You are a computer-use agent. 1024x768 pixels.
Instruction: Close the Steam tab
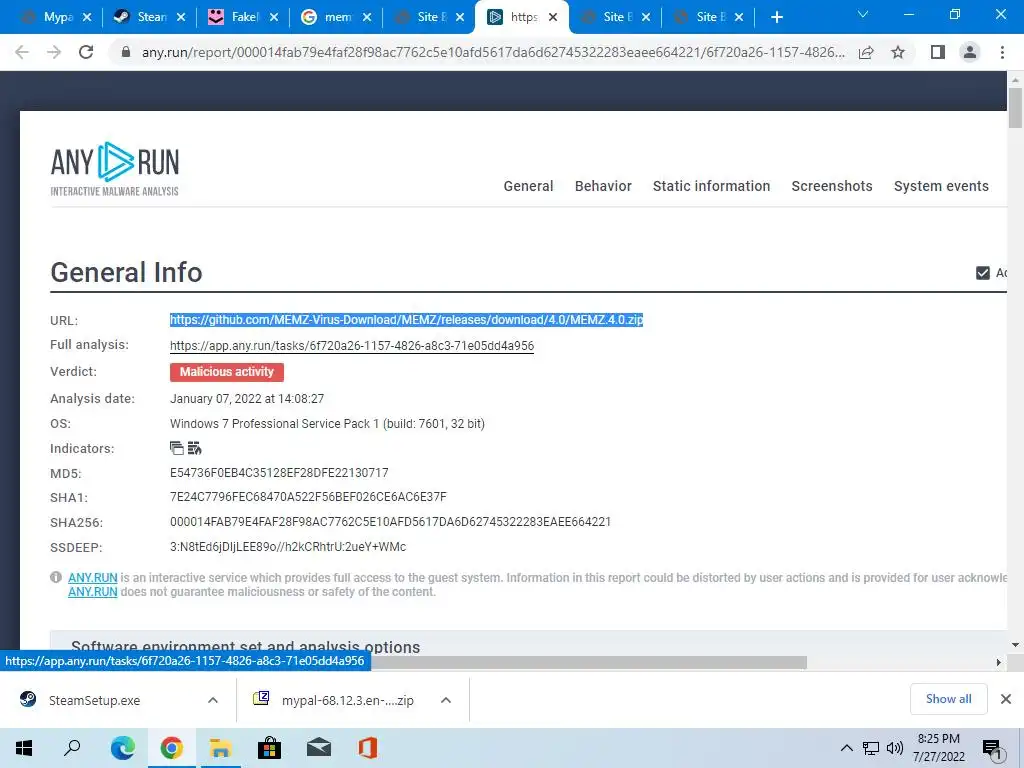click(181, 17)
